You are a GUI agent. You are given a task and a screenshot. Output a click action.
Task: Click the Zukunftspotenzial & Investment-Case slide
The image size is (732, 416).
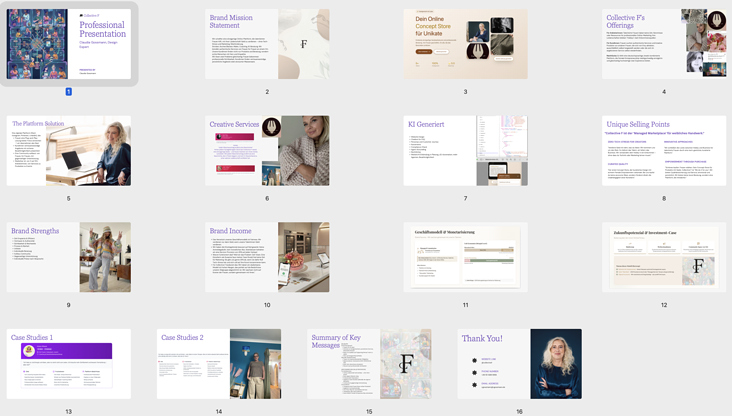click(664, 257)
